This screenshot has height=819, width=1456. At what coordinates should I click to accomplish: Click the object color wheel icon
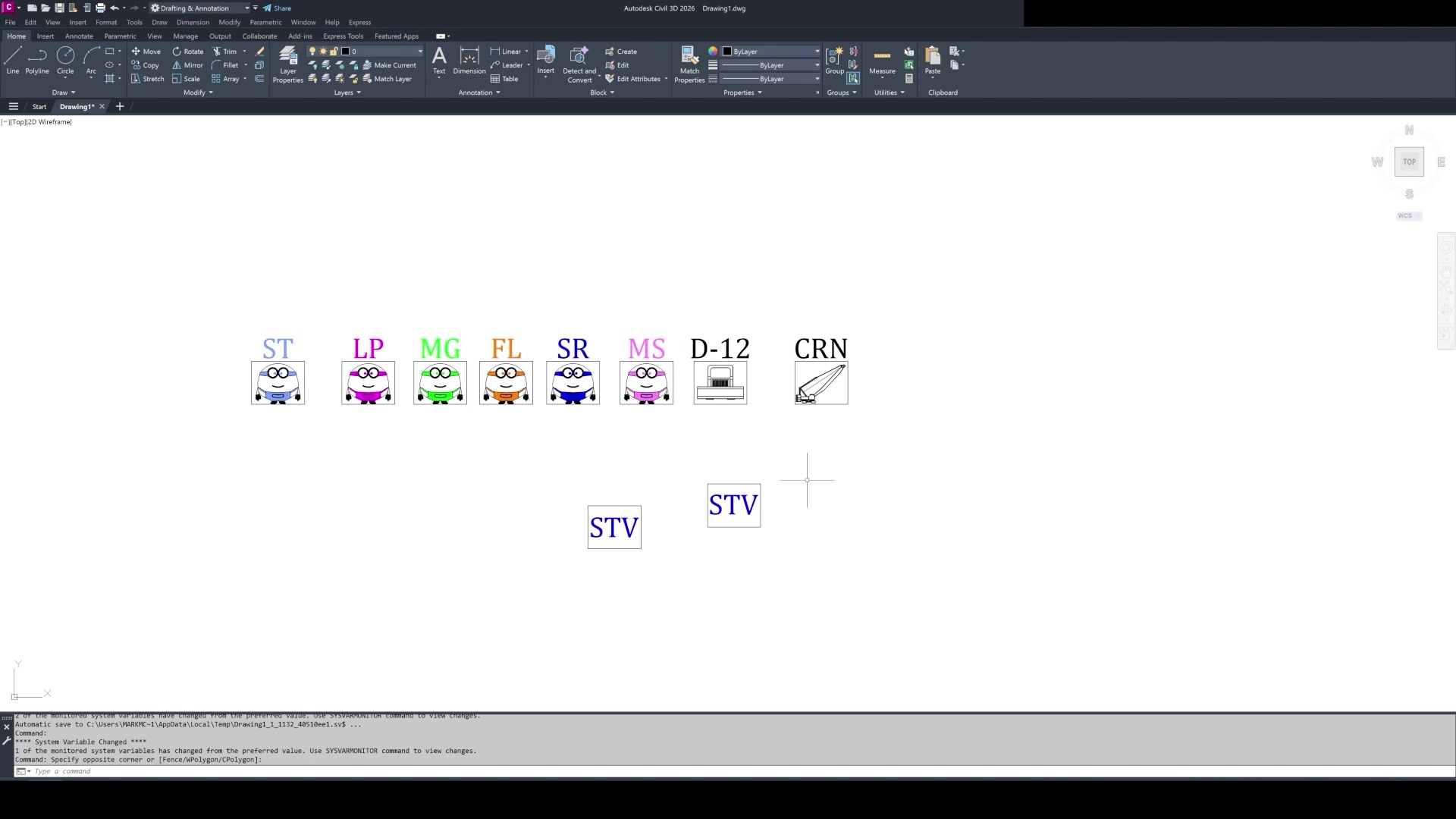click(x=713, y=52)
